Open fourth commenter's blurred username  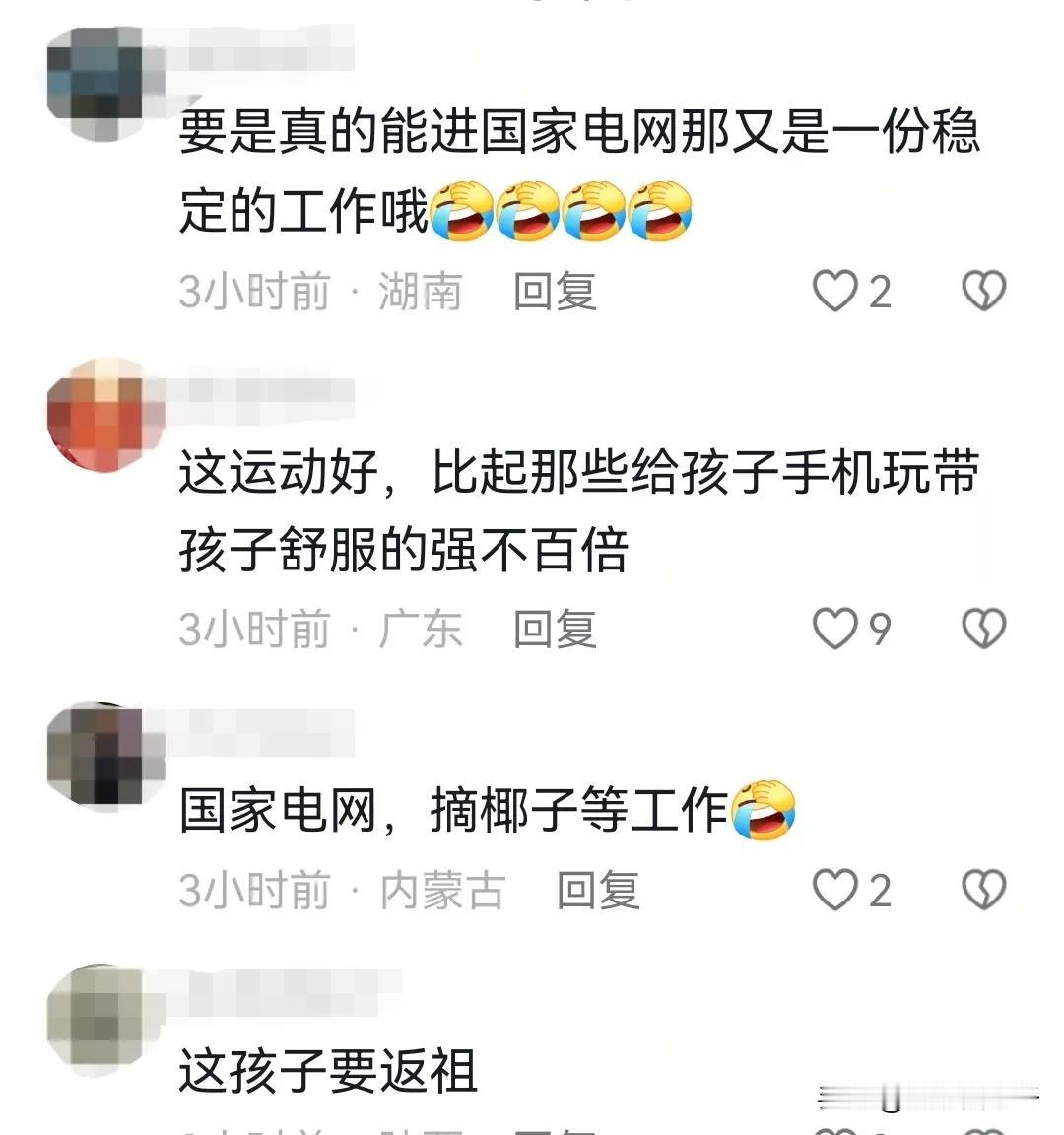coord(284,991)
